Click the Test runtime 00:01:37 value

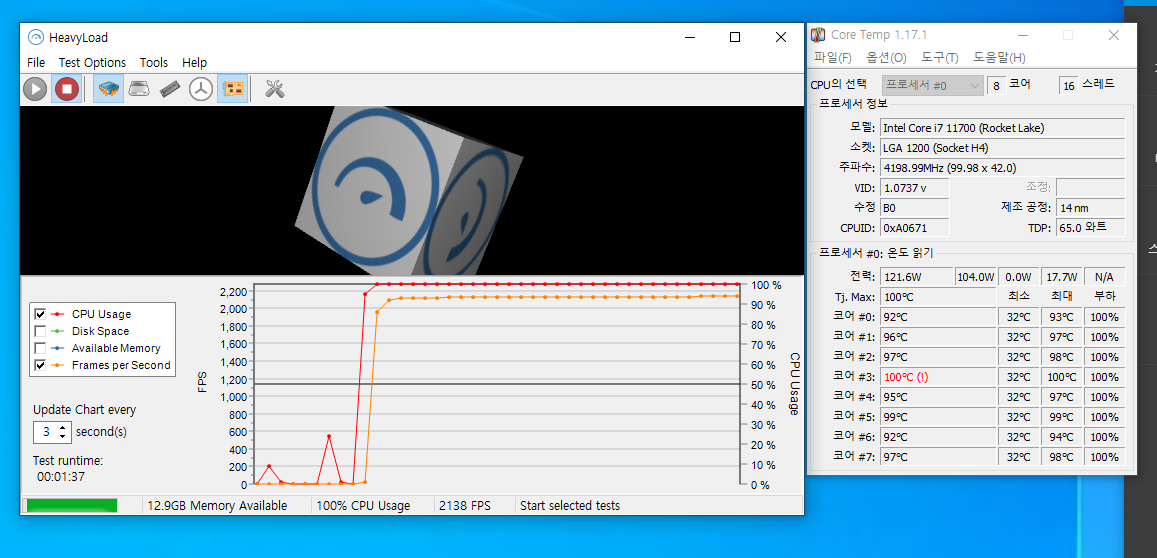click(61, 477)
